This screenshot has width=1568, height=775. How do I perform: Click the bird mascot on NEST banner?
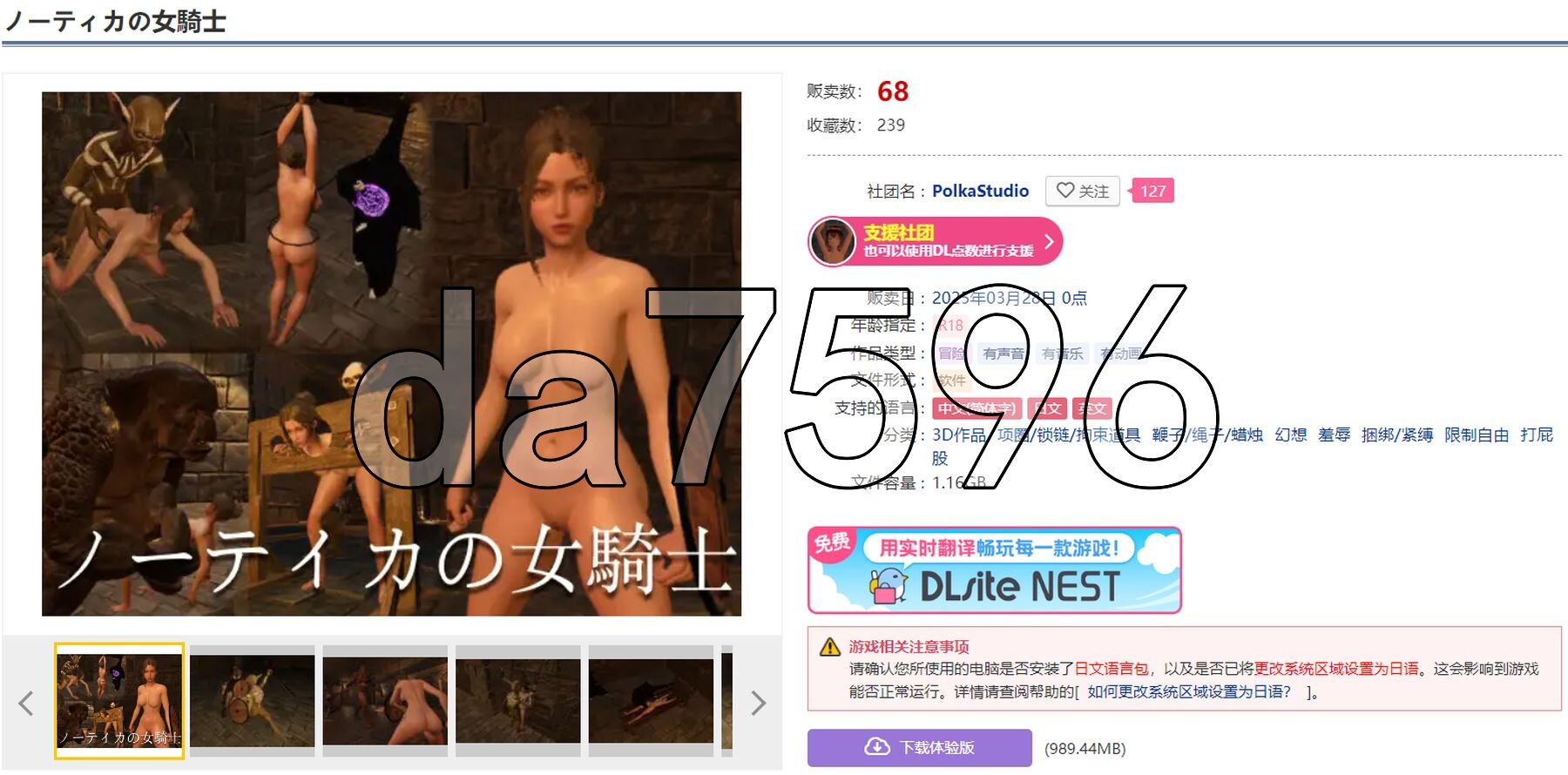(x=889, y=586)
